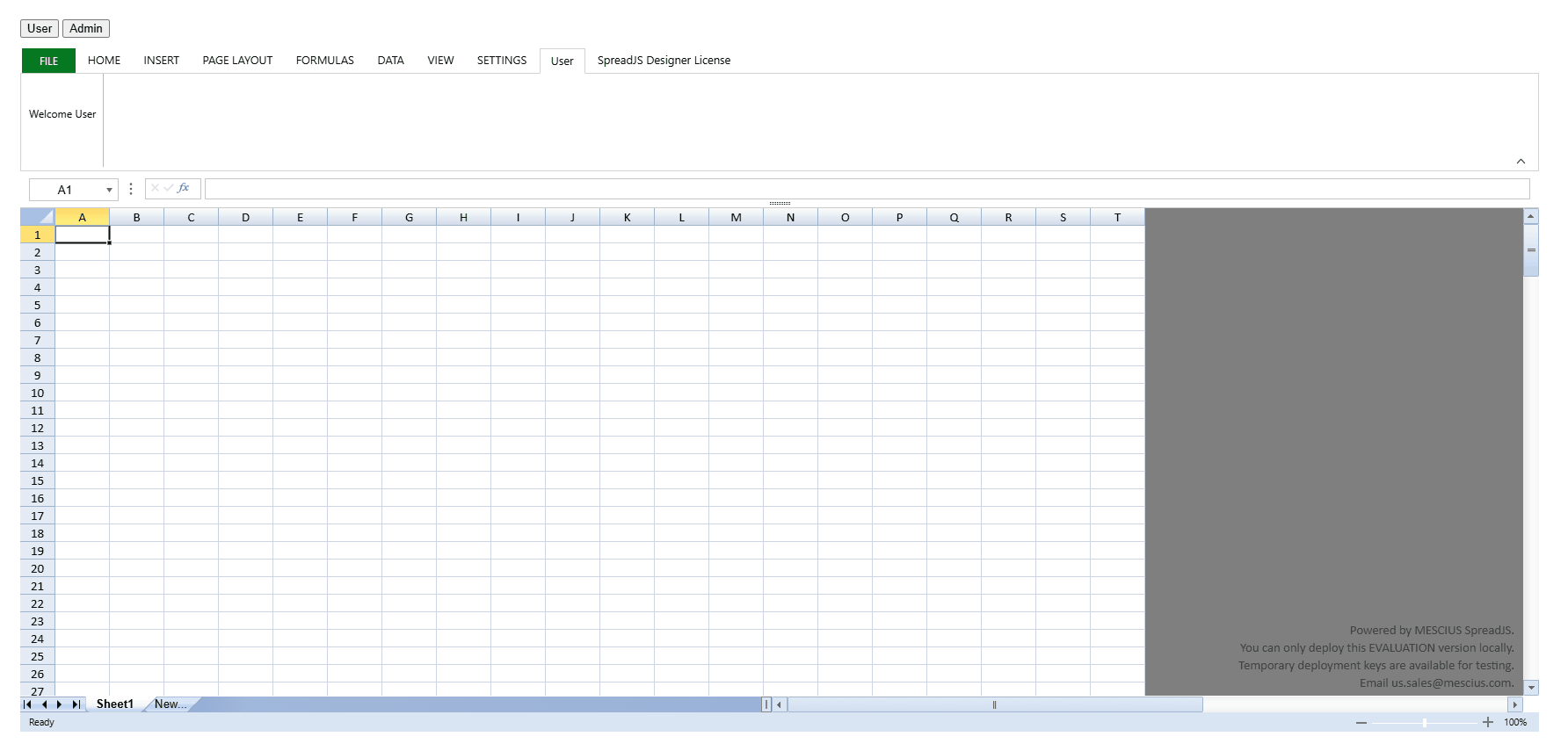The image size is (1568, 751).
Task: Click the horizontal scrollbar thumb
Action: coord(995,704)
